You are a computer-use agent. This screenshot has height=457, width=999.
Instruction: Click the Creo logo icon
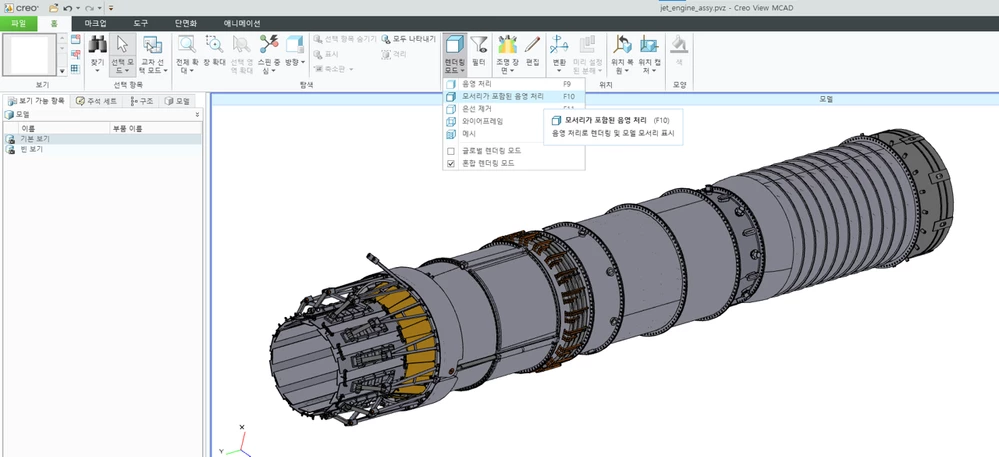[x=9, y=8]
